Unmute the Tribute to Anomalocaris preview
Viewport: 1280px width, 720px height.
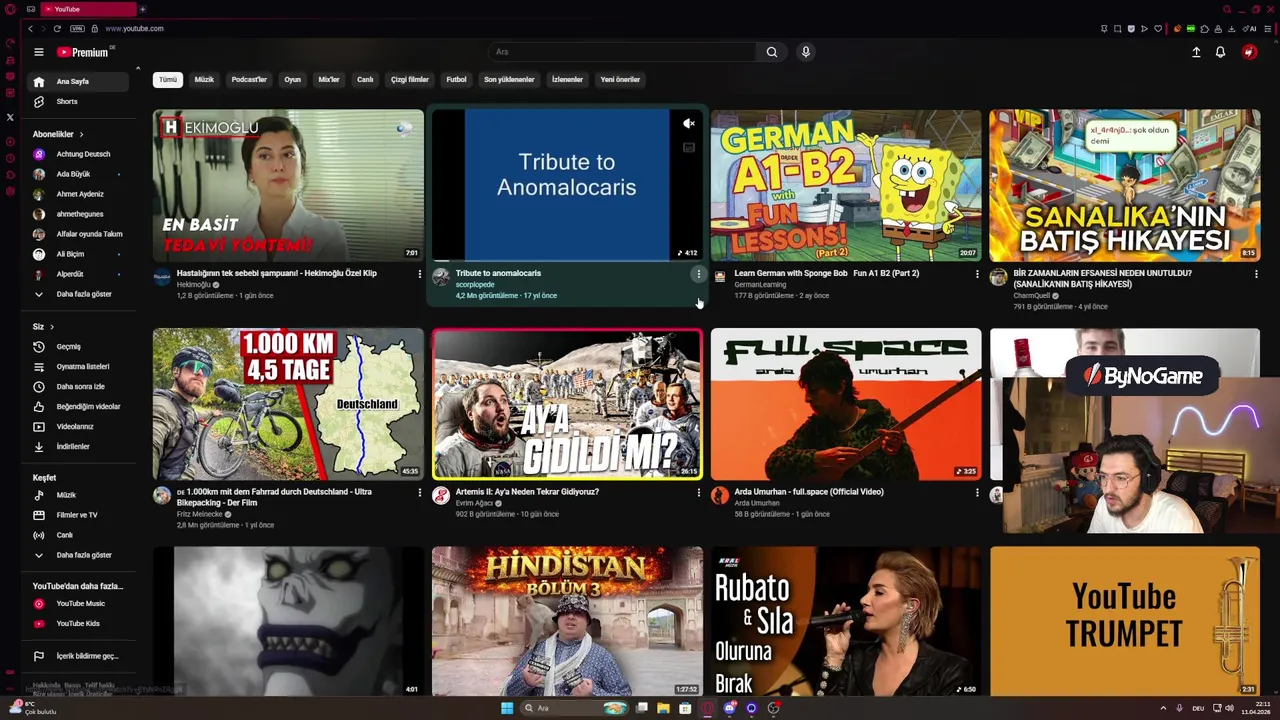[688, 124]
